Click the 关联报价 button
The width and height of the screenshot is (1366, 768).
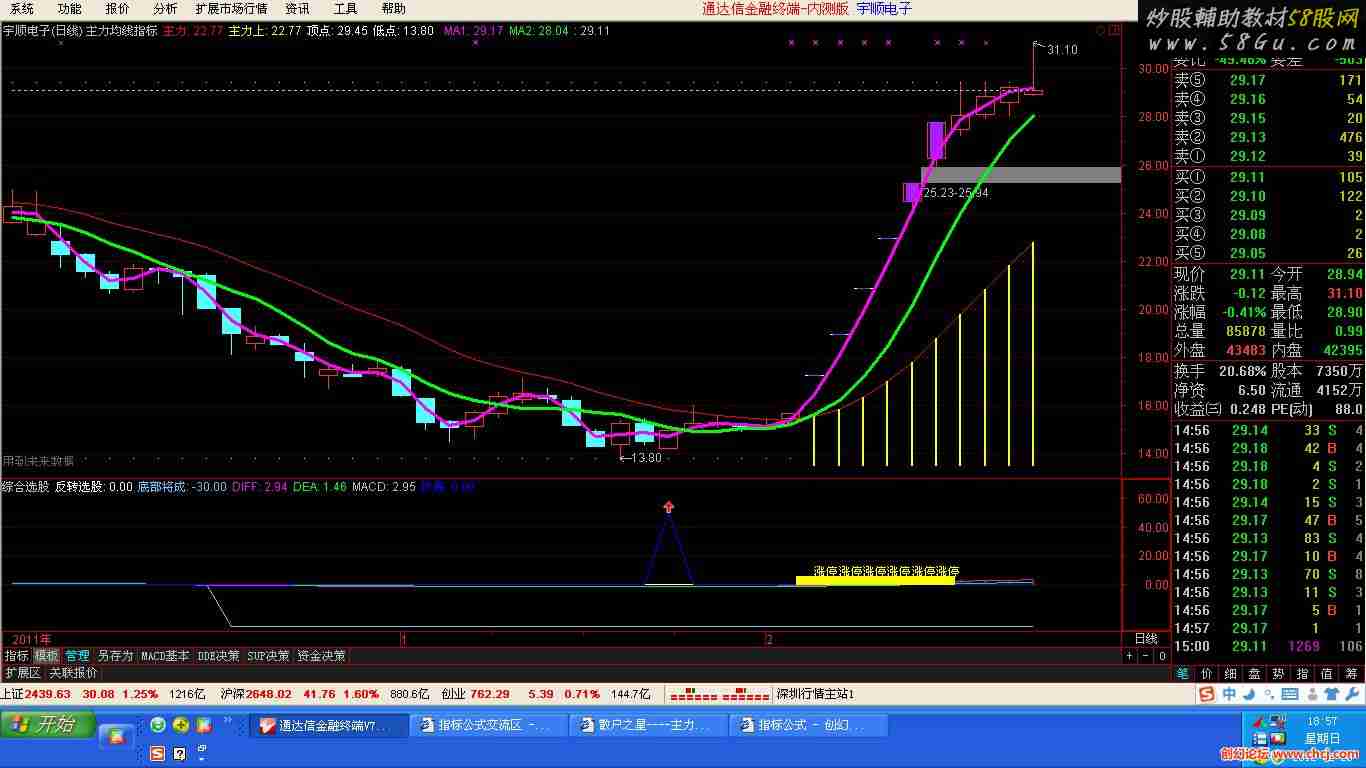click(x=73, y=673)
